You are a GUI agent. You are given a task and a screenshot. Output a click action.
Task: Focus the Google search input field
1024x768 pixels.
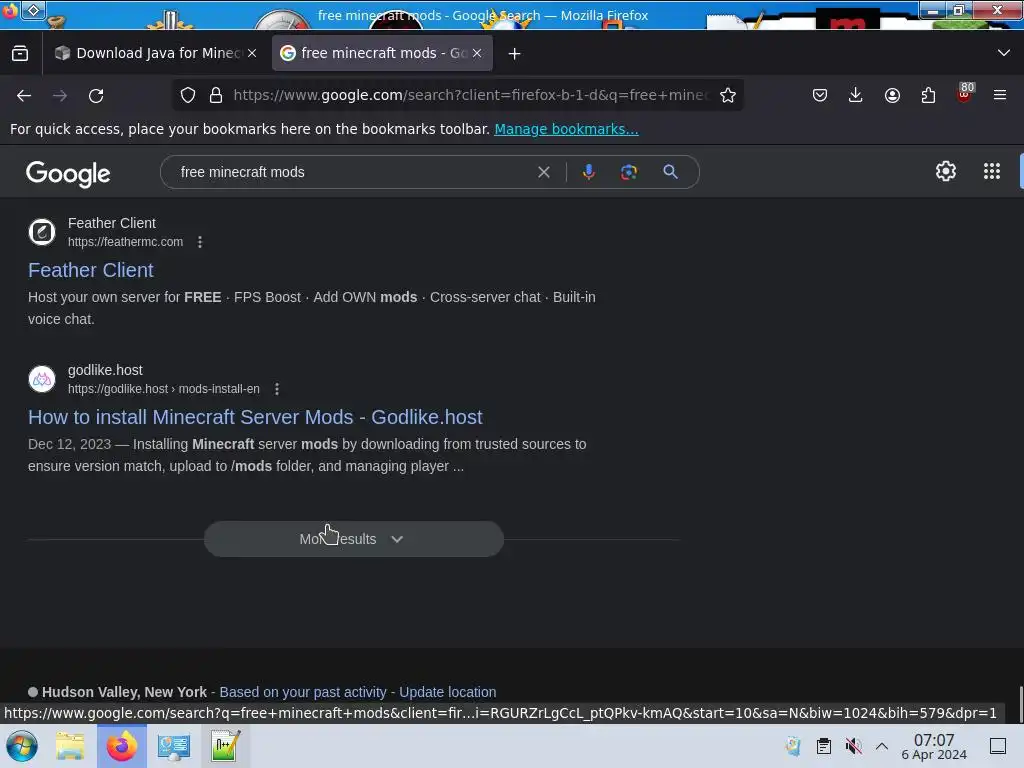click(353, 172)
